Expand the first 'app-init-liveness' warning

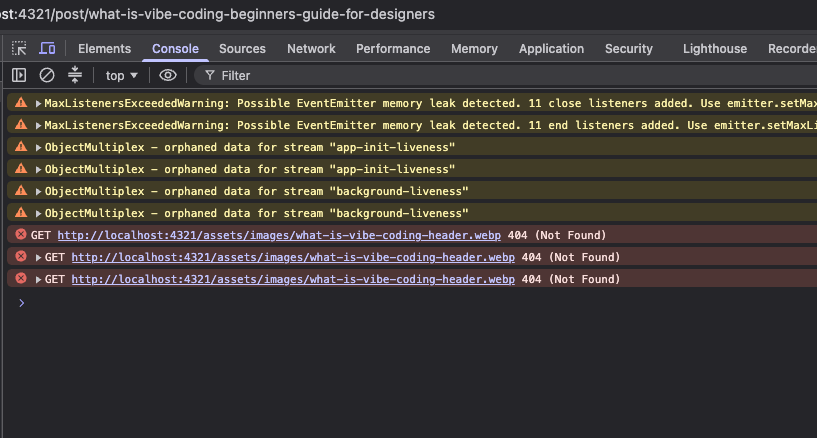coord(38,147)
